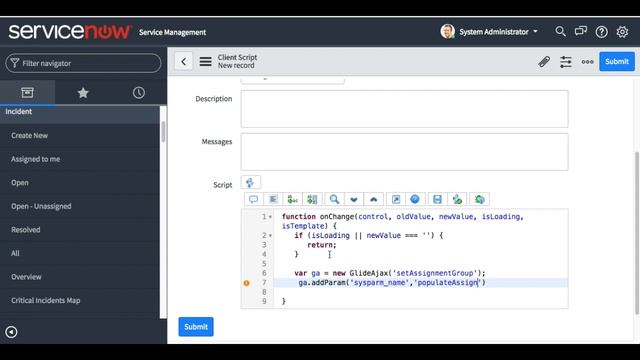Click inside the Messages text area

click(404, 152)
